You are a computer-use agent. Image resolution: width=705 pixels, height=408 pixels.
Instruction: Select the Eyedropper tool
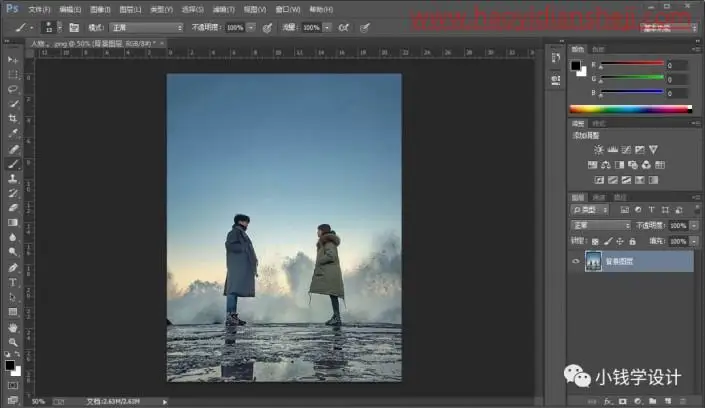13,134
